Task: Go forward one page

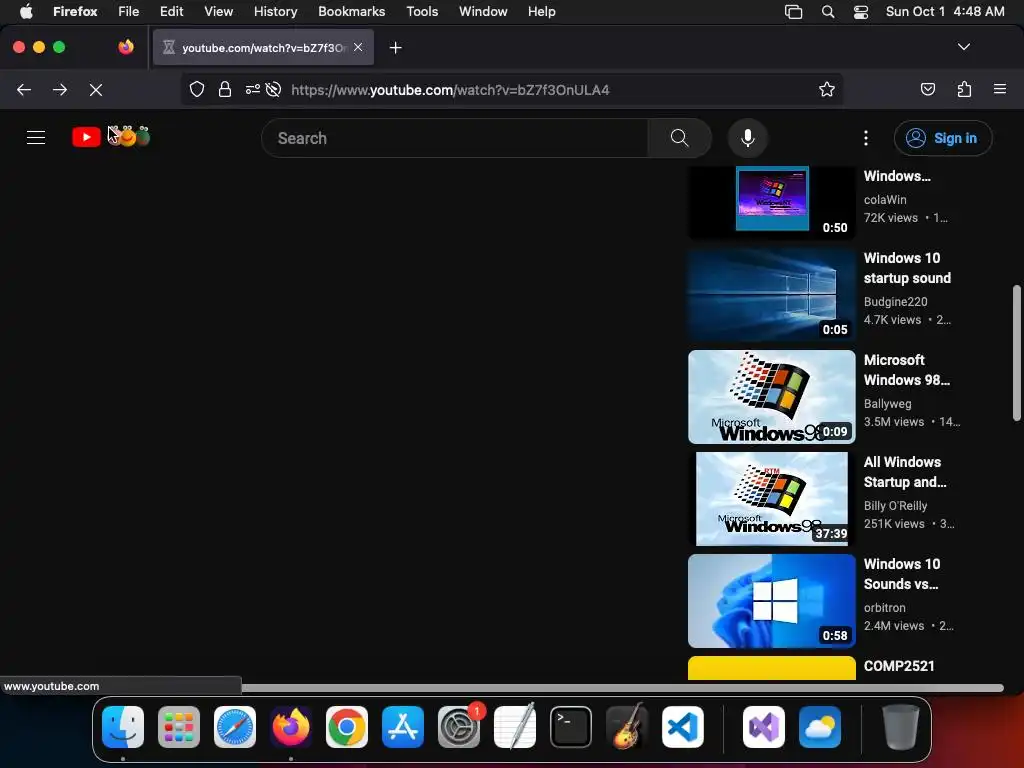Action: (60, 89)
